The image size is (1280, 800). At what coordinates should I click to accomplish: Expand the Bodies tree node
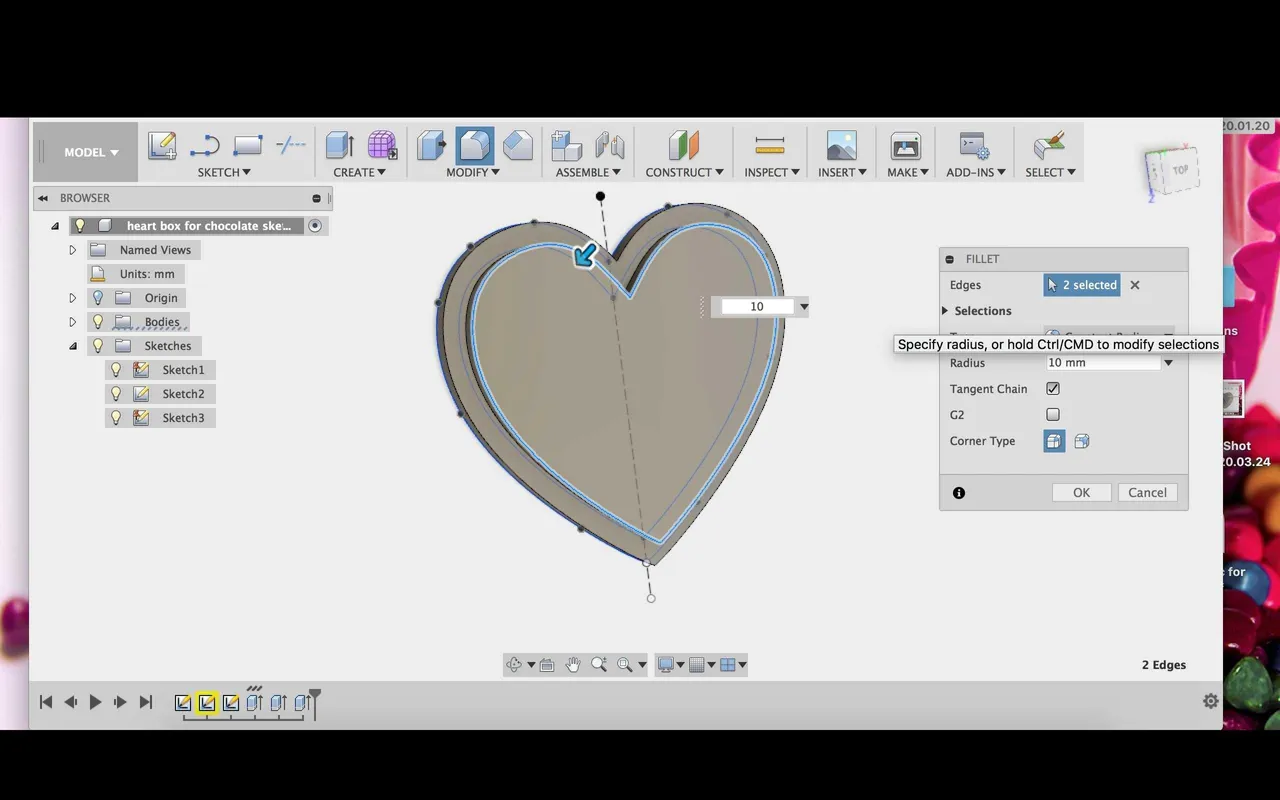(x=72, y=322)
